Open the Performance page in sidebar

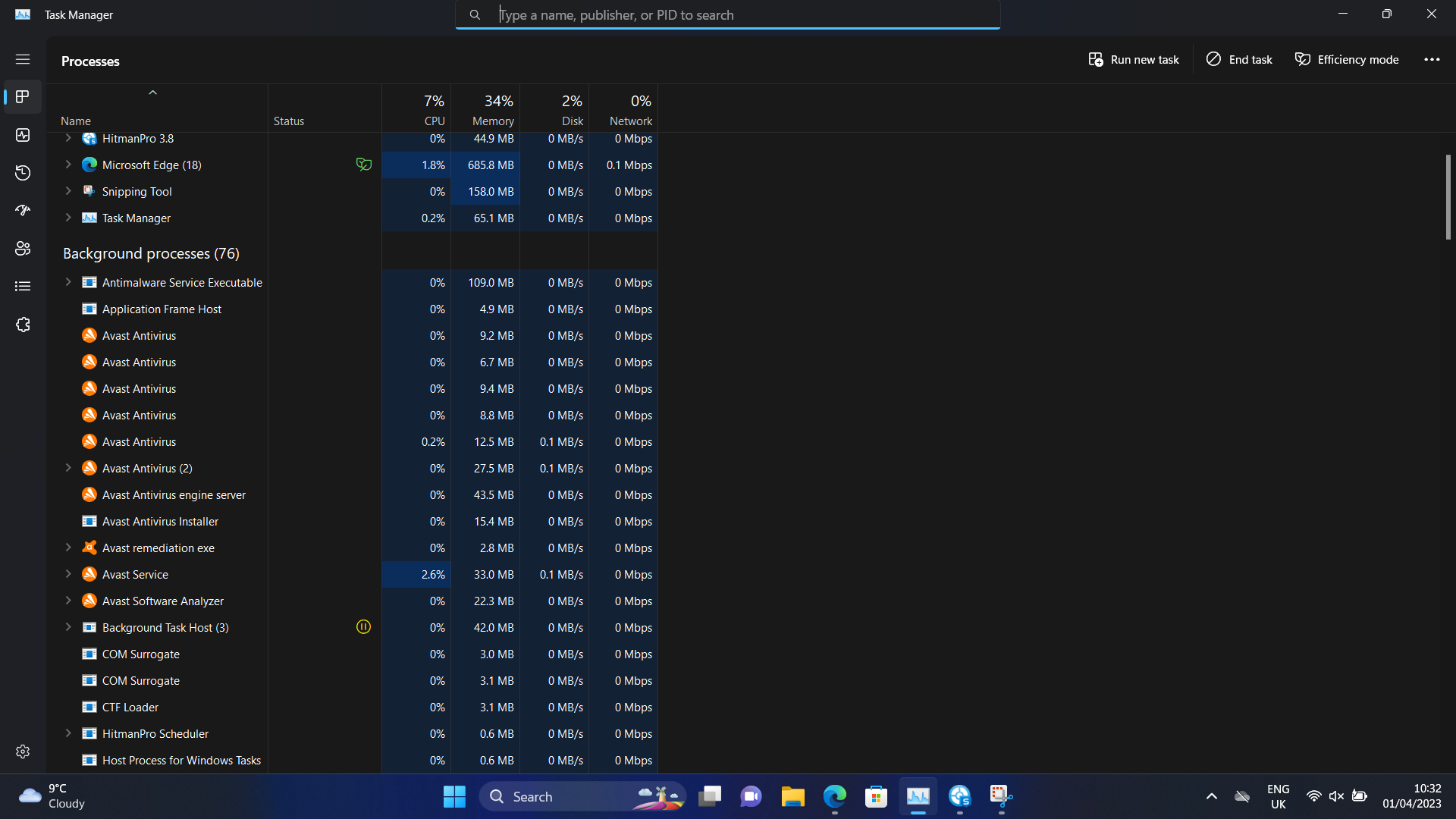point(23,135)
